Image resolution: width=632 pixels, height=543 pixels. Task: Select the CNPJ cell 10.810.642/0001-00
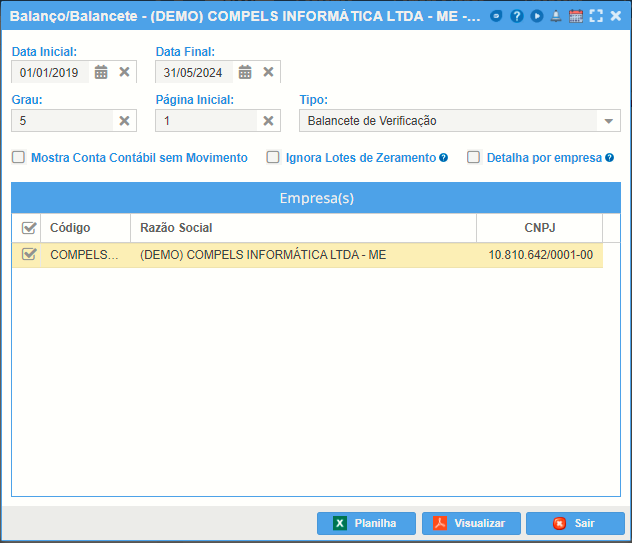[x=541, y=255]
